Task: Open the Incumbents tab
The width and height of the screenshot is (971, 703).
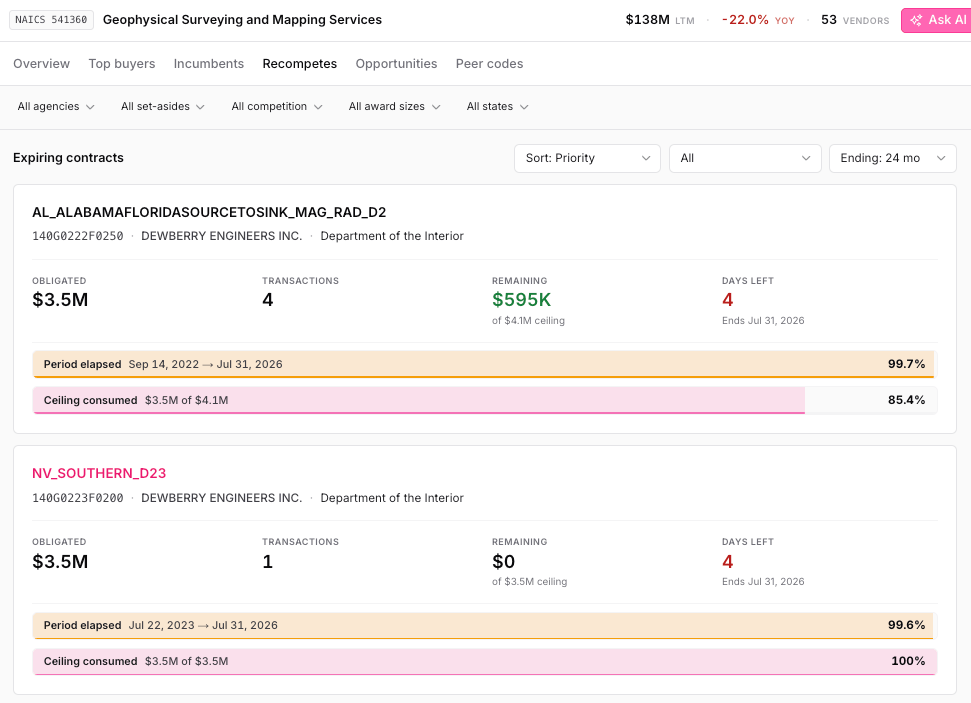Action: (209, 64)
